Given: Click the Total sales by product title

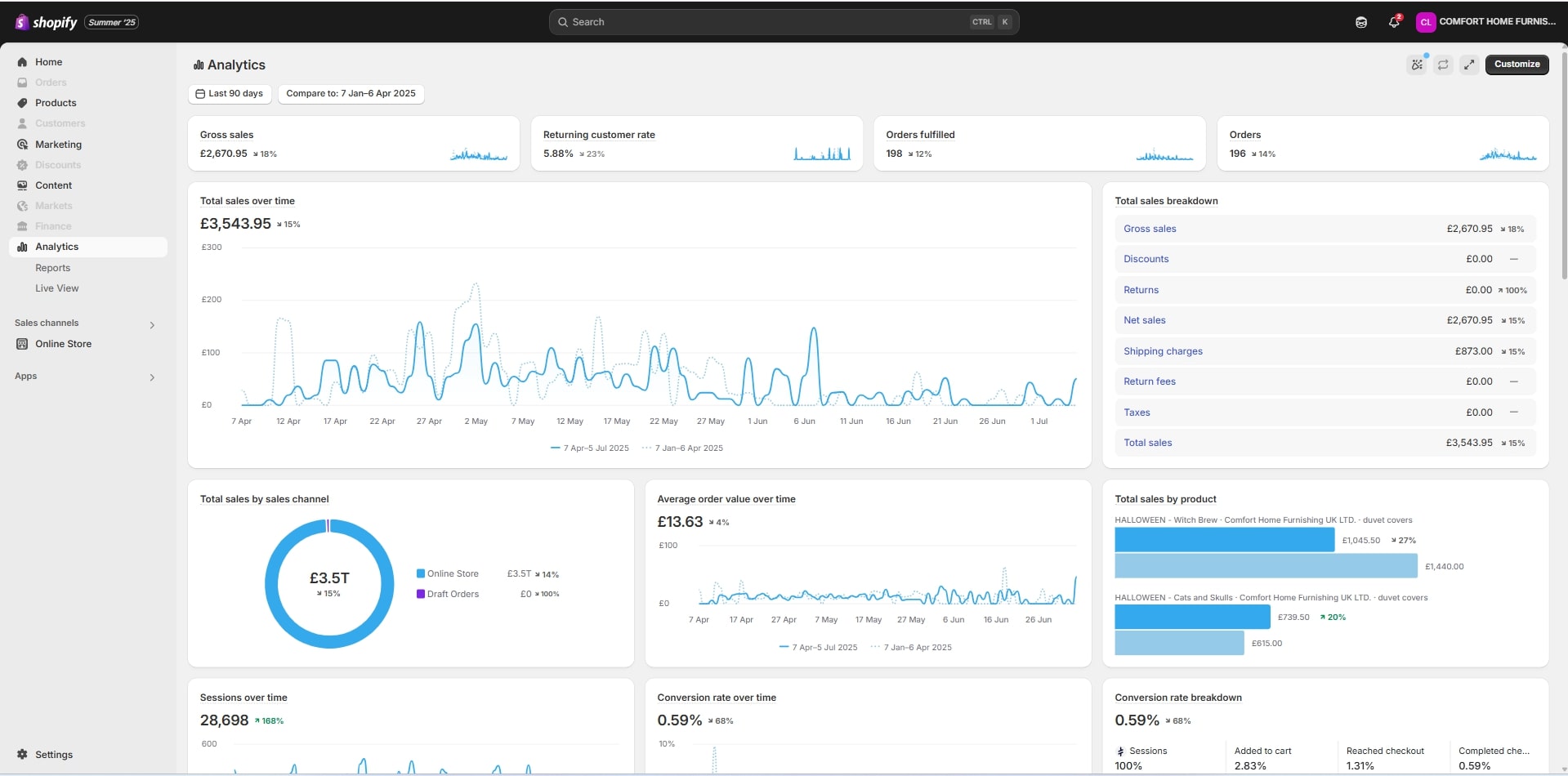Looking at the screenshot, I should pyautogui.click(x=1165, y=499).
